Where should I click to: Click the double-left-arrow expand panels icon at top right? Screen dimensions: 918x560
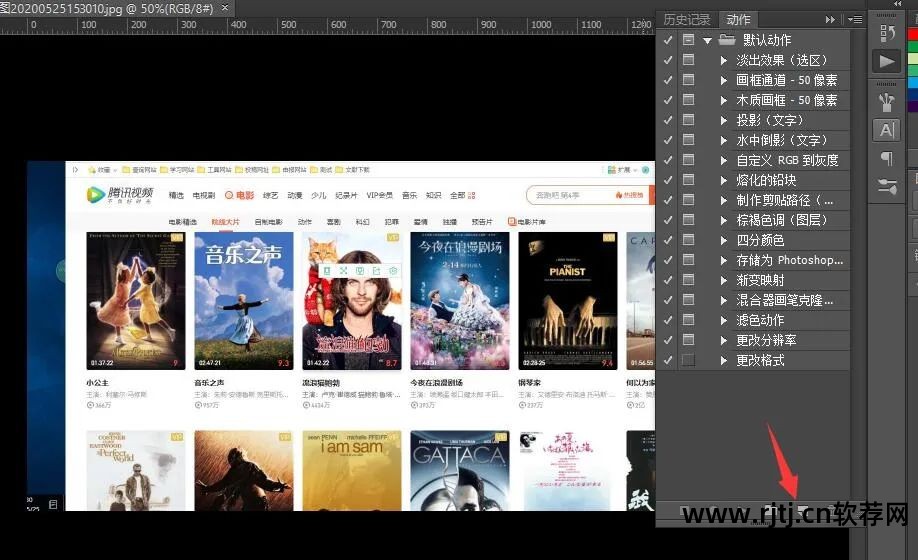(898, 4)
